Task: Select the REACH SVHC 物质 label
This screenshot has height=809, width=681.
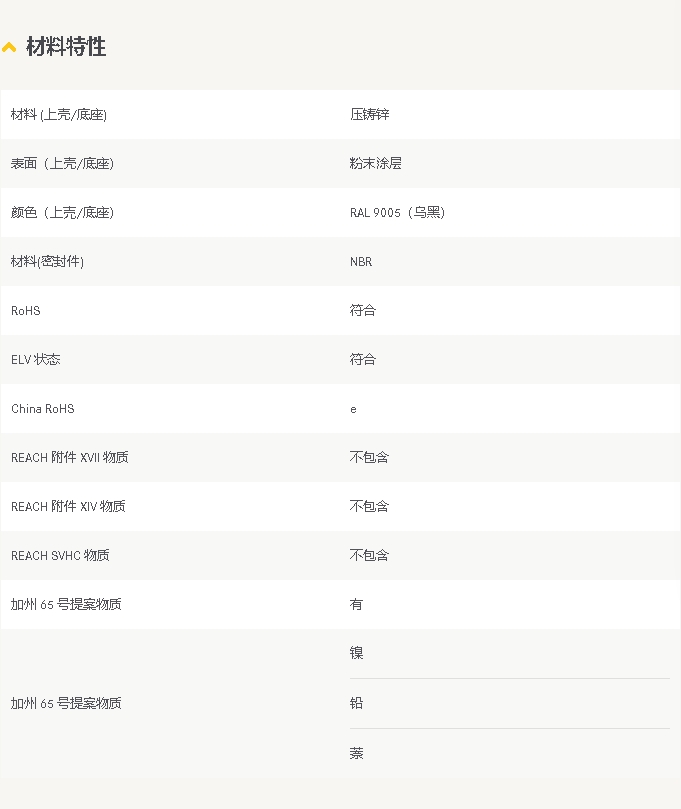Action: pyautogui.click(x=60, y=555)
